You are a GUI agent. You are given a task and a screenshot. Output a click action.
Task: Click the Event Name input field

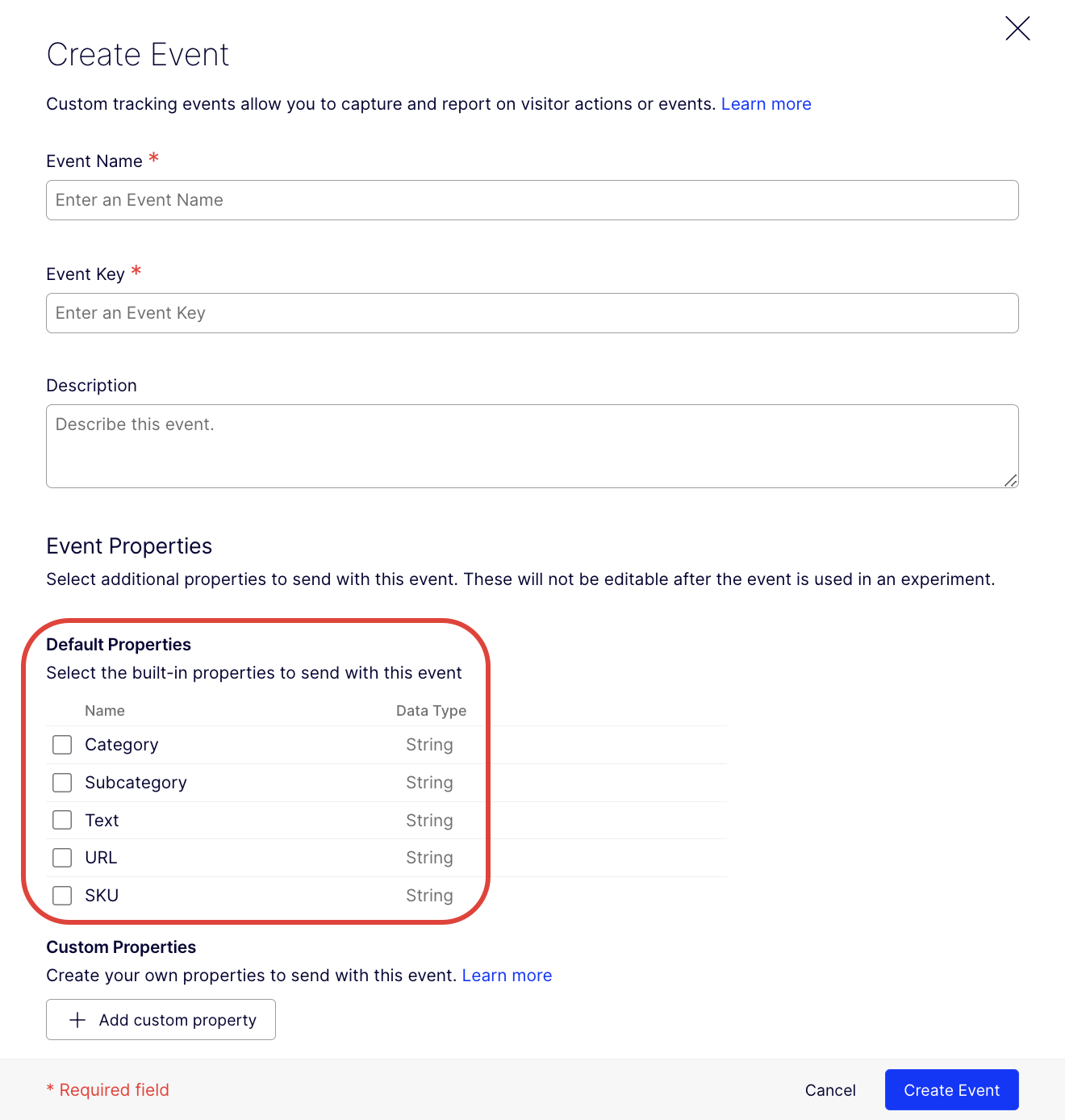pyautogui.click(x=532, y=199)
